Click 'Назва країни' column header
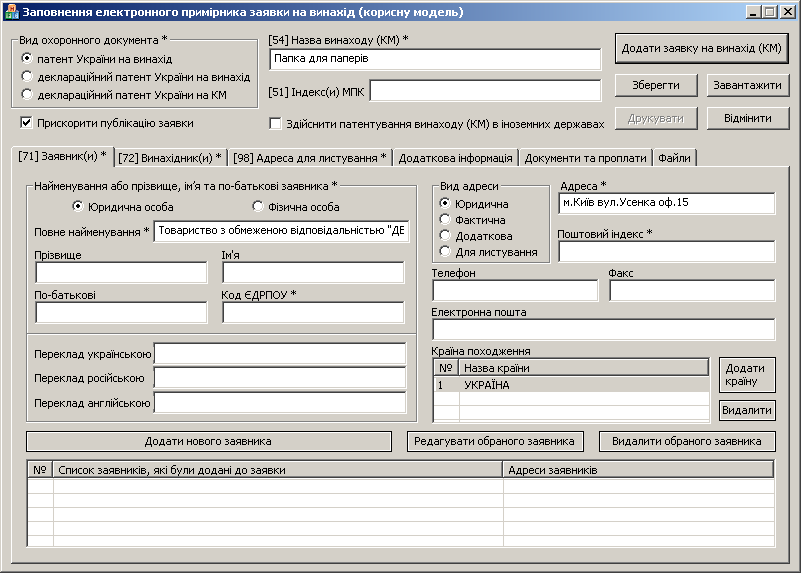The height and width of the screenshot is (573, 801). 583,368
